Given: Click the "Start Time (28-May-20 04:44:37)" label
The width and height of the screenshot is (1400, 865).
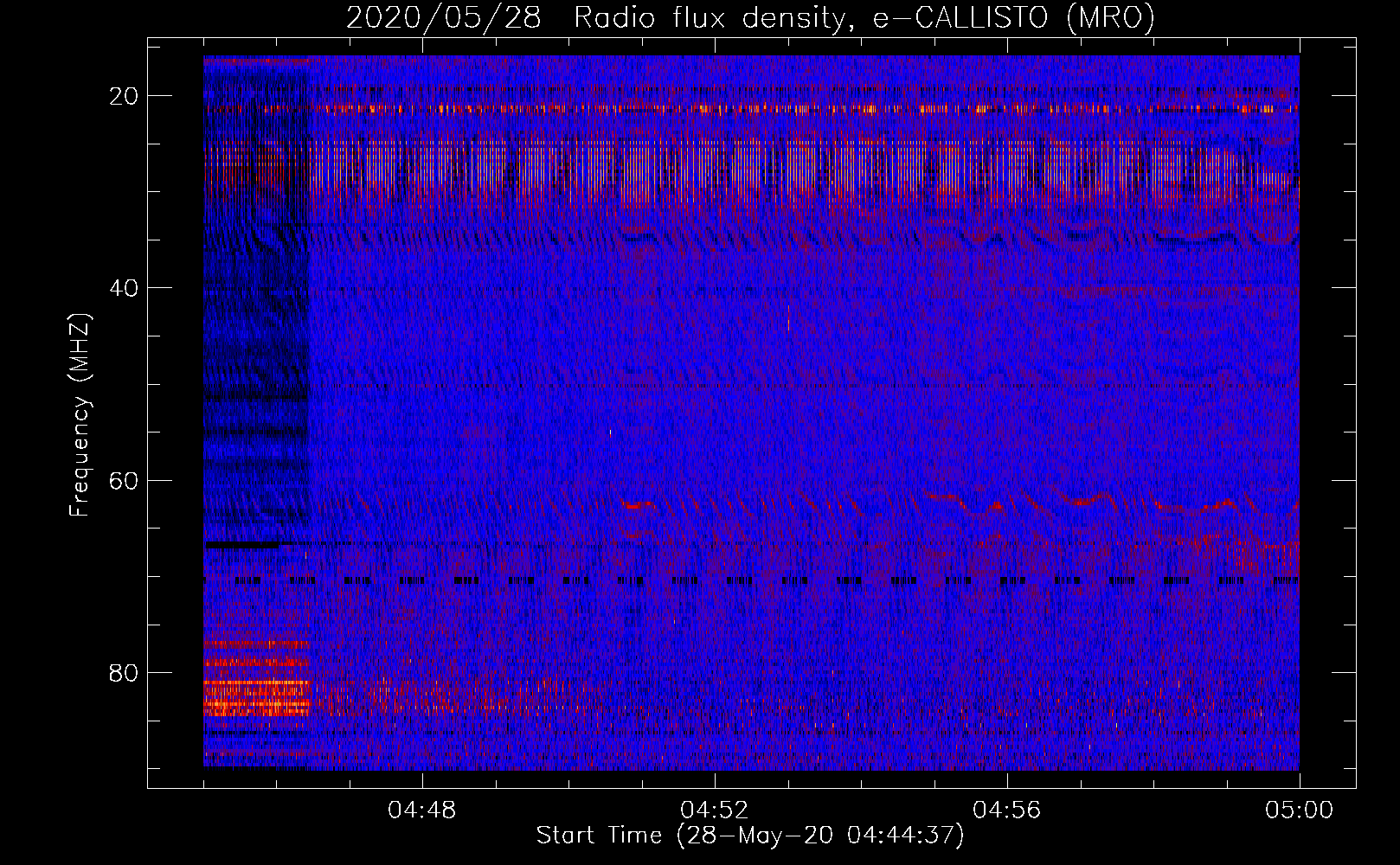Looking at the screenshot, I should [x=750, y=836].
